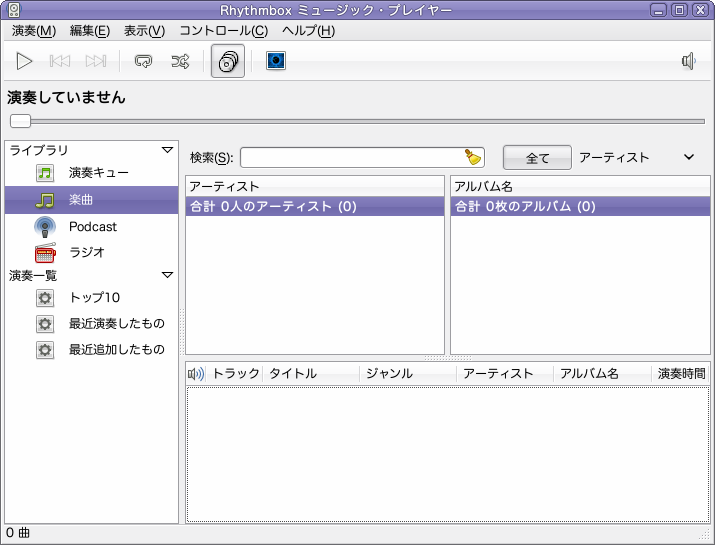Image resolution: width=715 pixels, height=545 pixels.
Task: Toggle repeat mode
Action: pos(143,61)
